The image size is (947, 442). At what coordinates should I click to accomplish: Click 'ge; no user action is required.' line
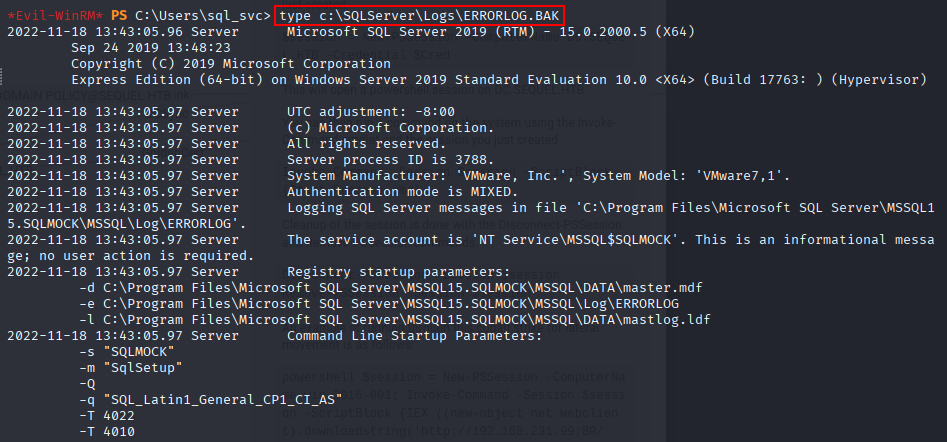click(x=131, y=256)
